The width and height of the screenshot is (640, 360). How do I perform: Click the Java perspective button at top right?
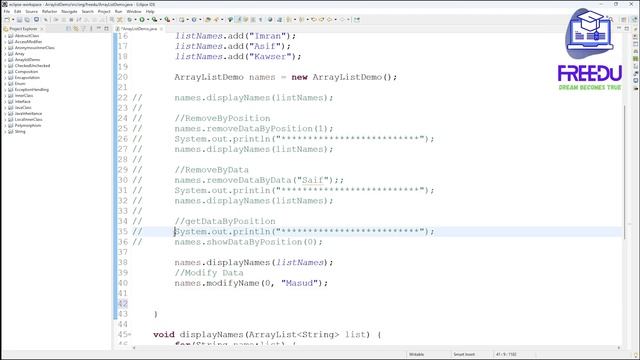[635, 20]
